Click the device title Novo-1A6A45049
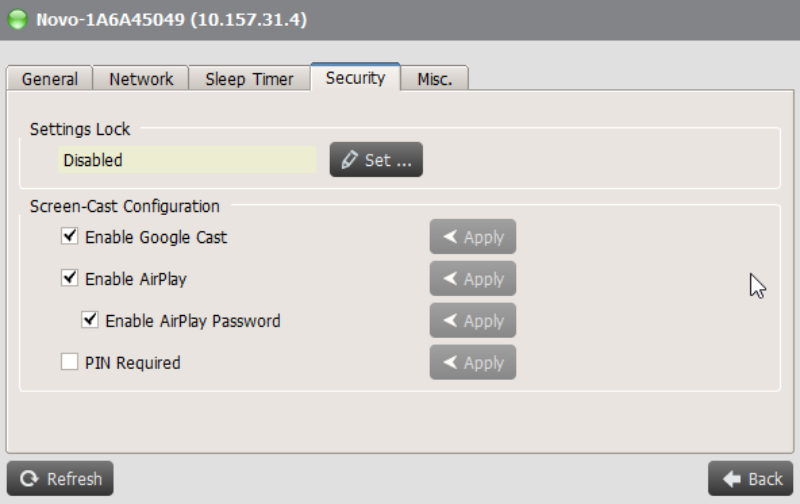The width and height of the screenshot is (800, 504). pyautogui.click(x=110, y=20)
